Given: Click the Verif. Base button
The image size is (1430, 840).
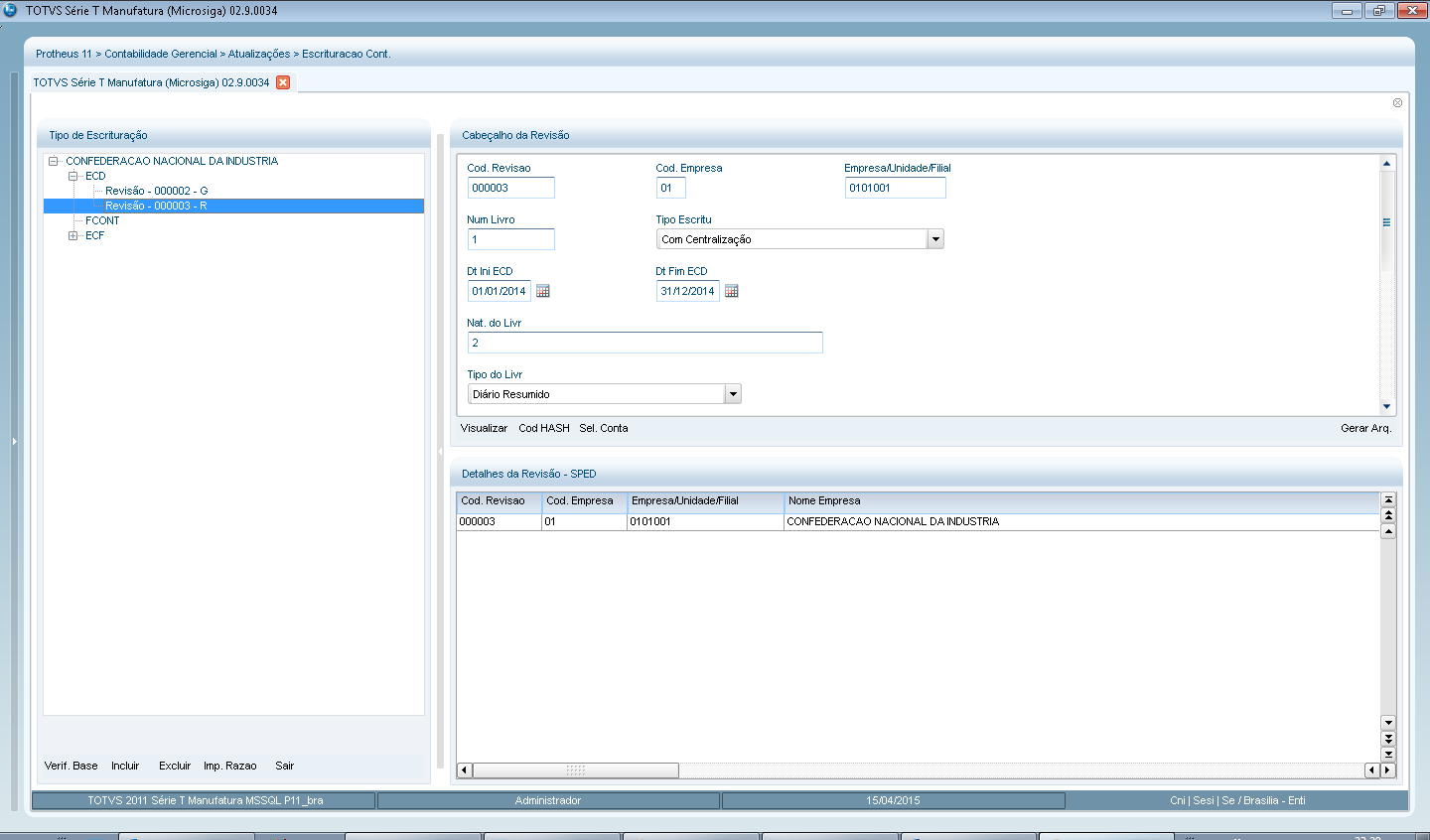Looking at the screenshot, I should click(x=71, y=766).
